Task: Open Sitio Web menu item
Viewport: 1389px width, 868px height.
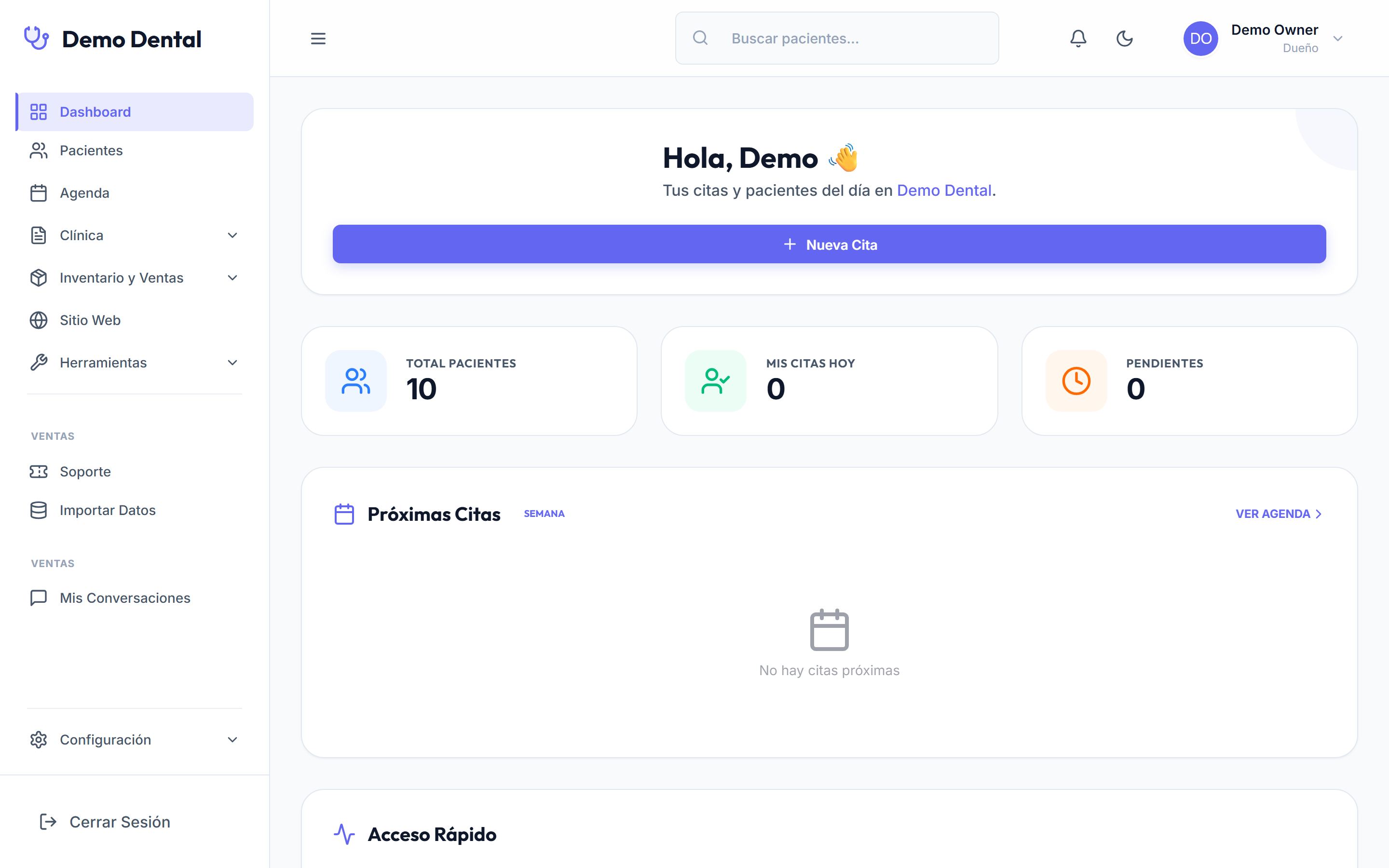Action: pyautogui.click(x=135, y=320)
